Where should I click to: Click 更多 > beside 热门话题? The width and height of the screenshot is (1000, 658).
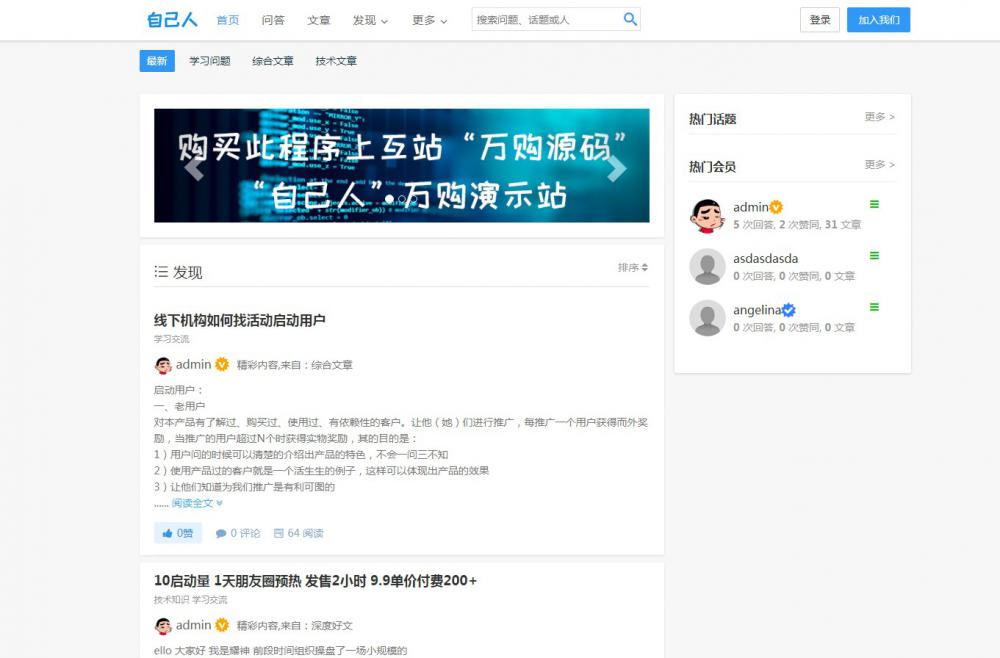coord(879,117)
